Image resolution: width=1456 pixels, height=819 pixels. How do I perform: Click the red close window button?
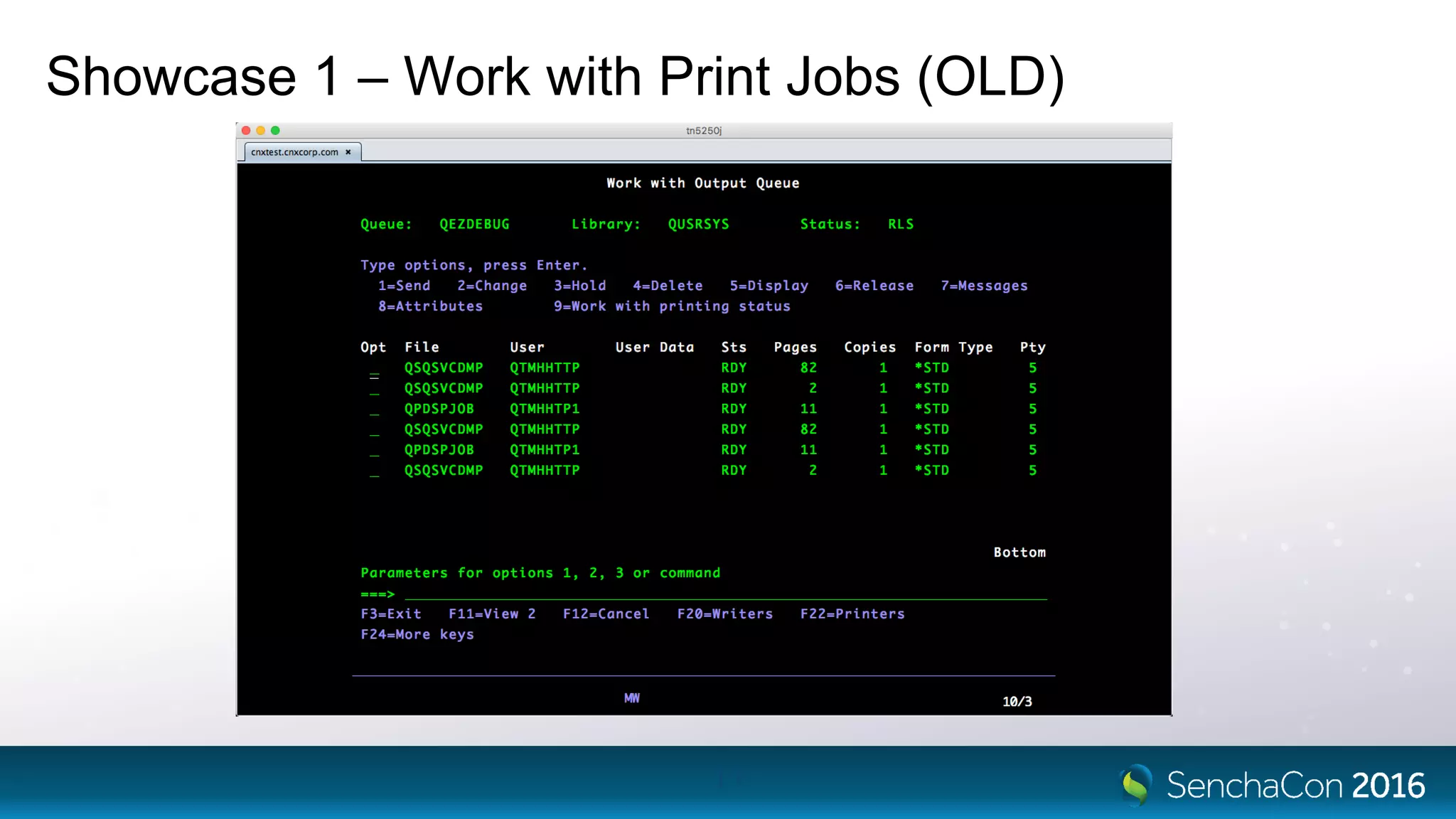(x=246, y=130)
